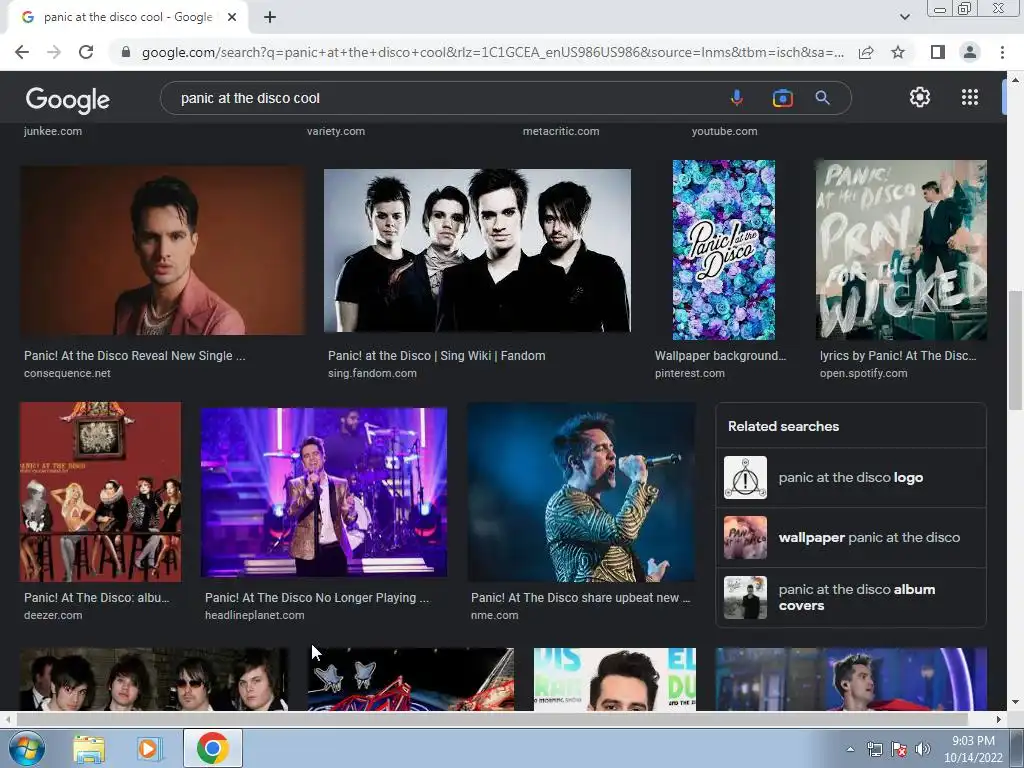Click 'Panic! at the Disco | Sing Wiki | Fandom' link
Screen dimensions: 1024x768
tap(436, 356)
